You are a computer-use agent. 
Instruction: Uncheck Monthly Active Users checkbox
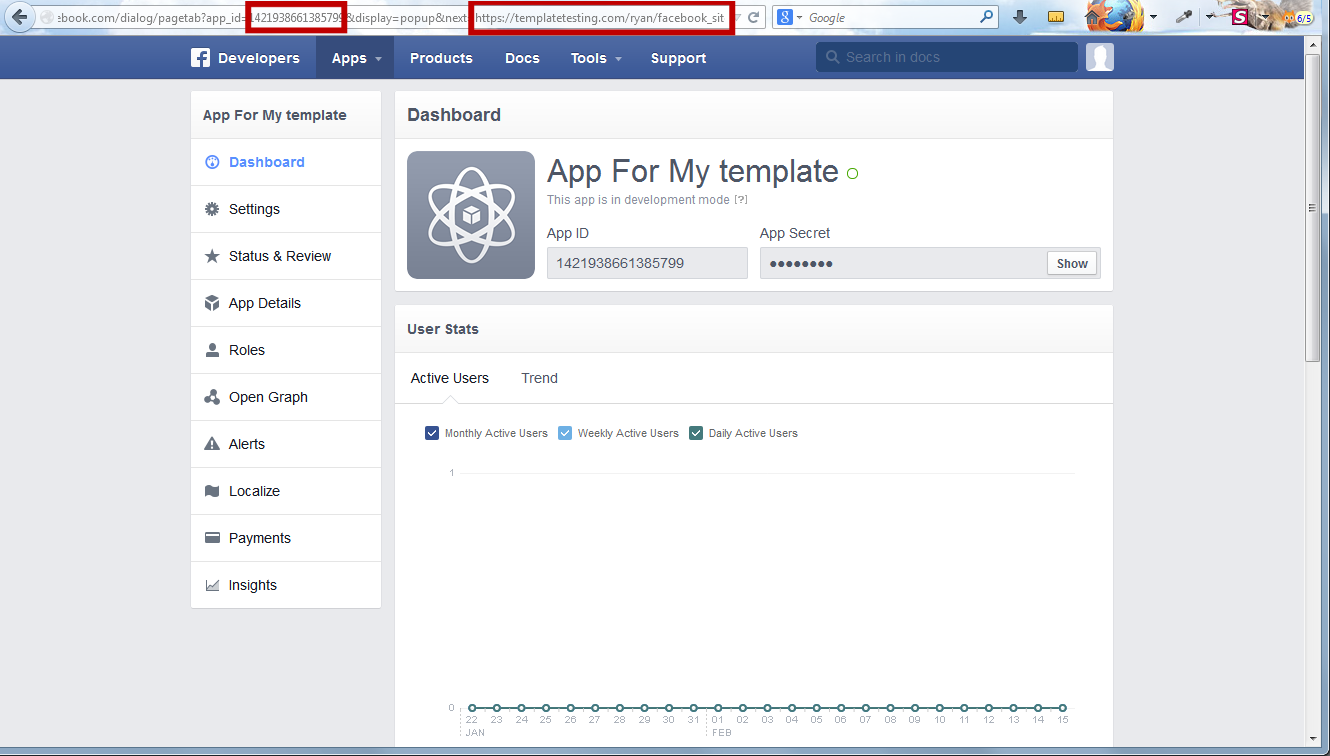[x=432, y=433]
